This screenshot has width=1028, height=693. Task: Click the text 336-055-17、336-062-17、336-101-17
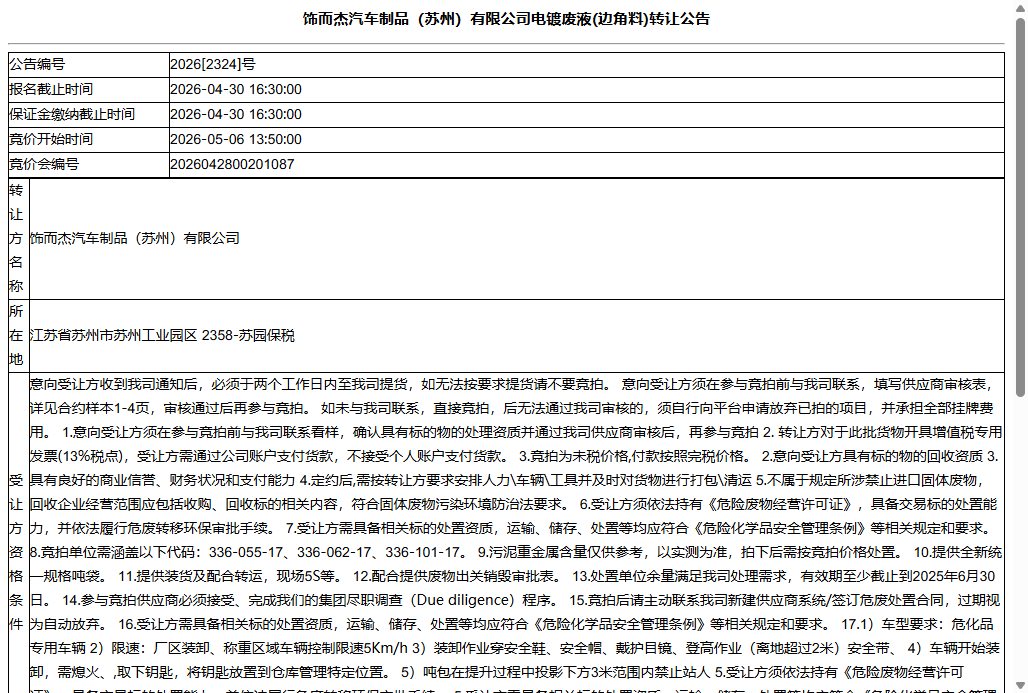(x=334, y=552)
